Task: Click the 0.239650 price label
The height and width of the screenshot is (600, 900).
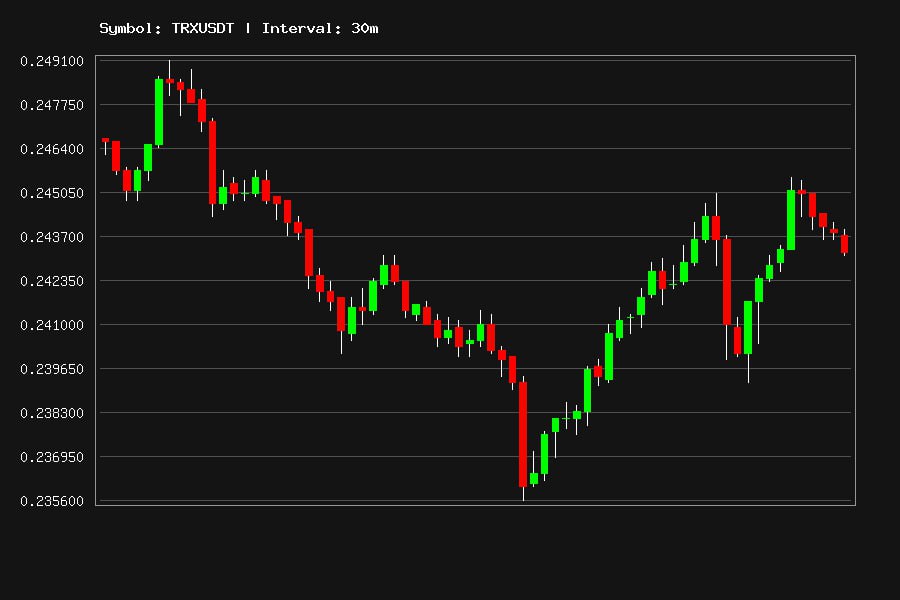Action: click(52, 369)
